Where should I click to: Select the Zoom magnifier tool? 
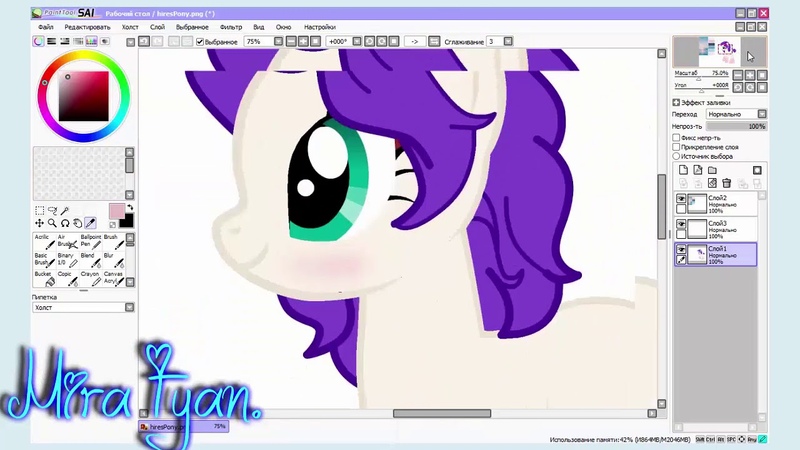click(x=52, y=223)
